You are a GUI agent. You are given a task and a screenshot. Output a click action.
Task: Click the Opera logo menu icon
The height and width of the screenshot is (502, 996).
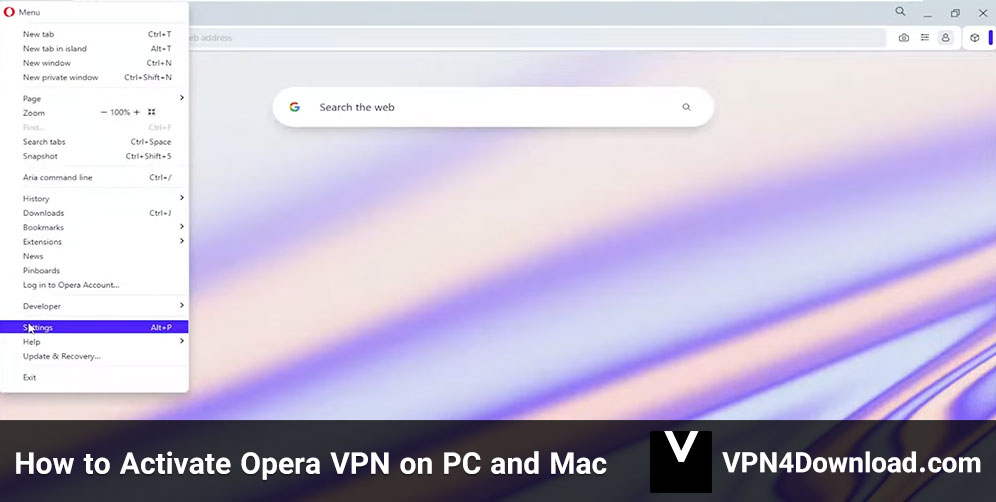pyautogui.click(x=9, y=11)
